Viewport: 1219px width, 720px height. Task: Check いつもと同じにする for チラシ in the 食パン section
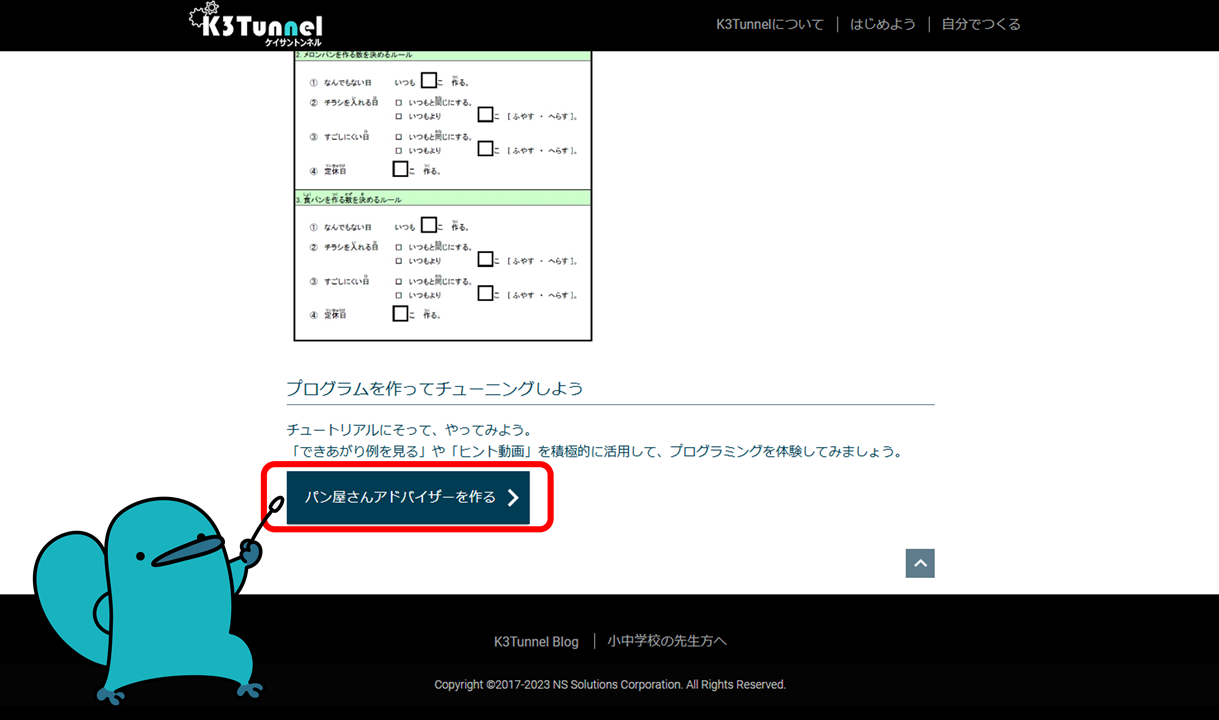[399, 247]
